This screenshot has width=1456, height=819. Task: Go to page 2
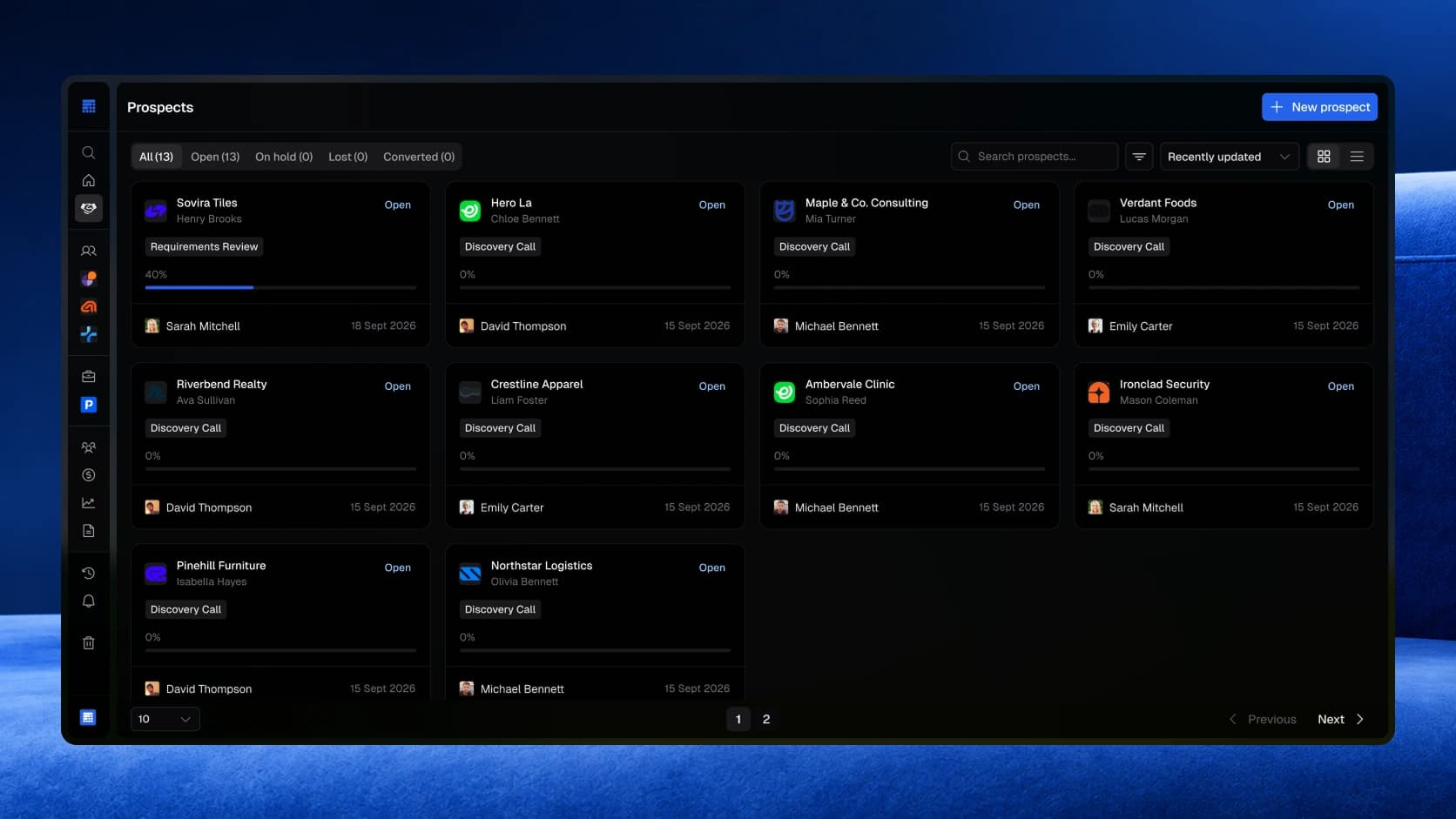tap(766, 719)
